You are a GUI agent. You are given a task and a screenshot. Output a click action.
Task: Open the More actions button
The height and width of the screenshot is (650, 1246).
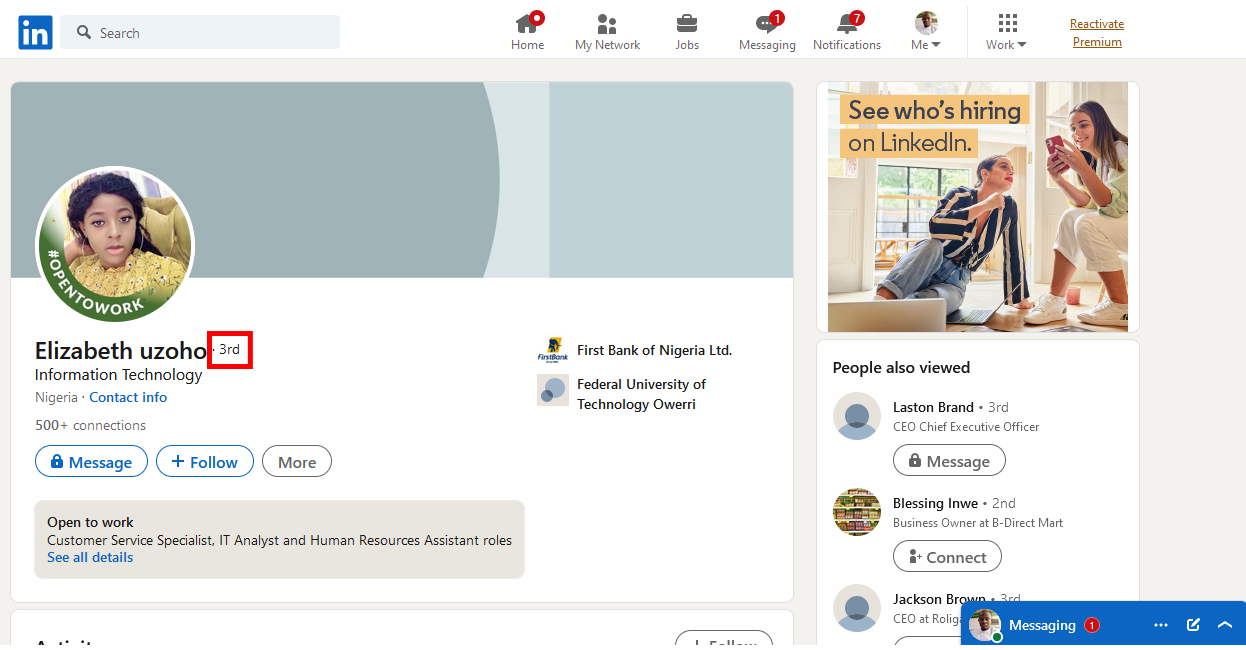click(297, 461)
